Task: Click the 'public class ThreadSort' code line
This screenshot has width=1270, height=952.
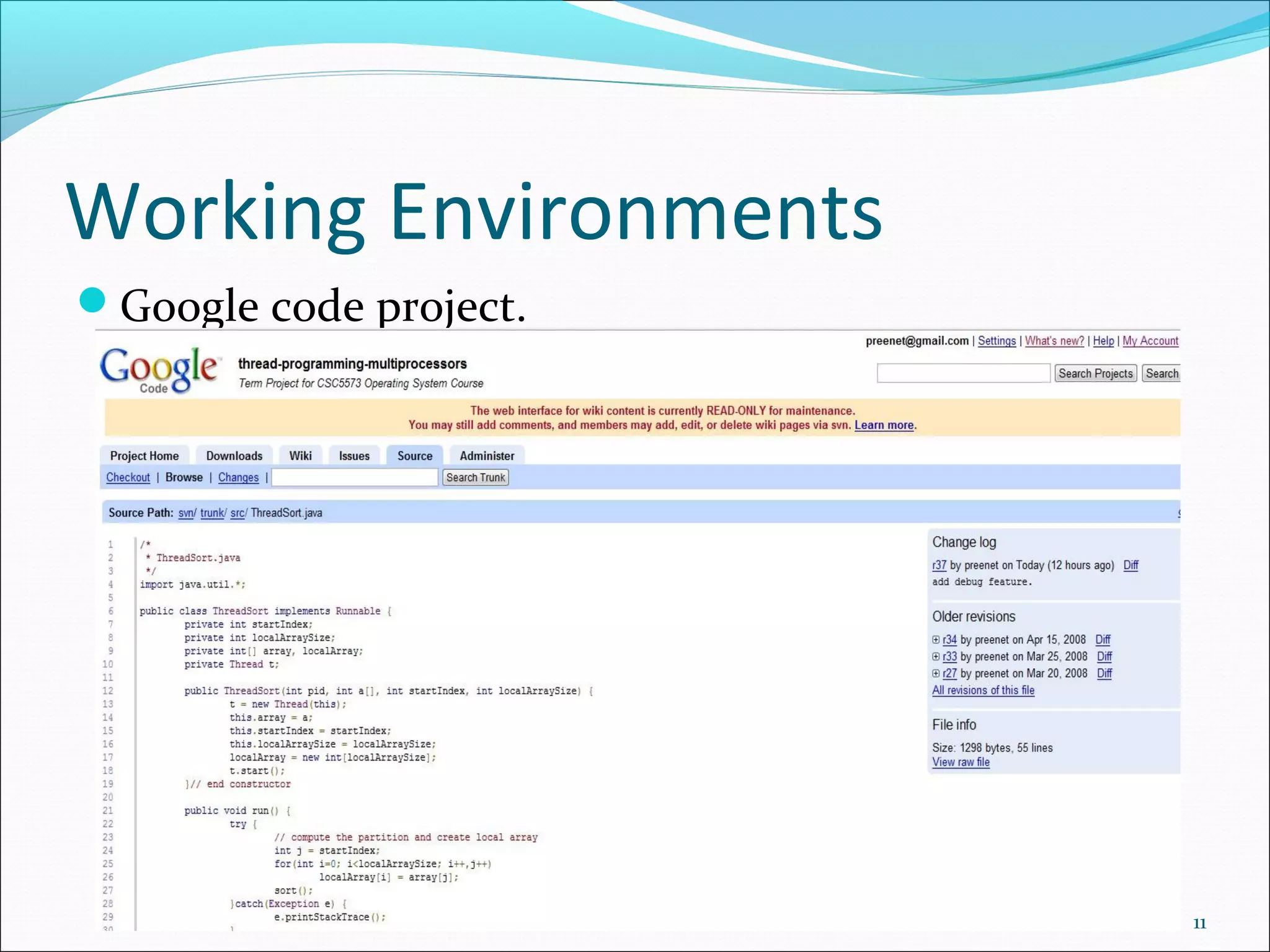Action: (x=265, y=611)
